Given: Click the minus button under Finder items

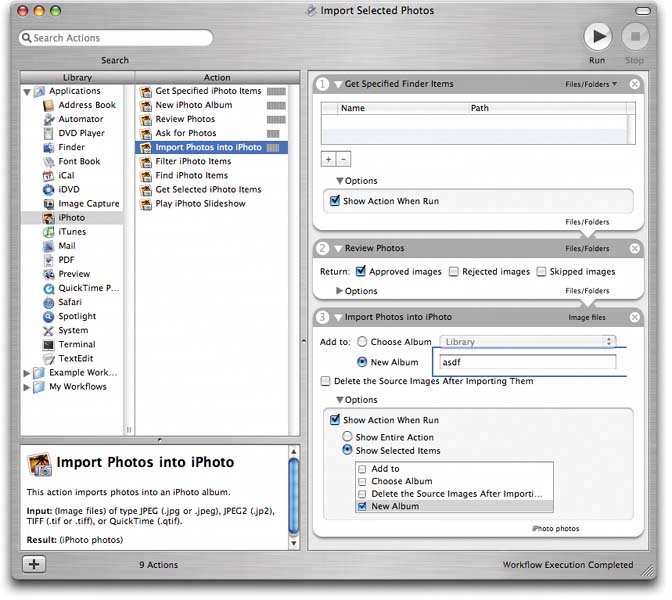Looking at the screenshot, I should tap(343, 159).
